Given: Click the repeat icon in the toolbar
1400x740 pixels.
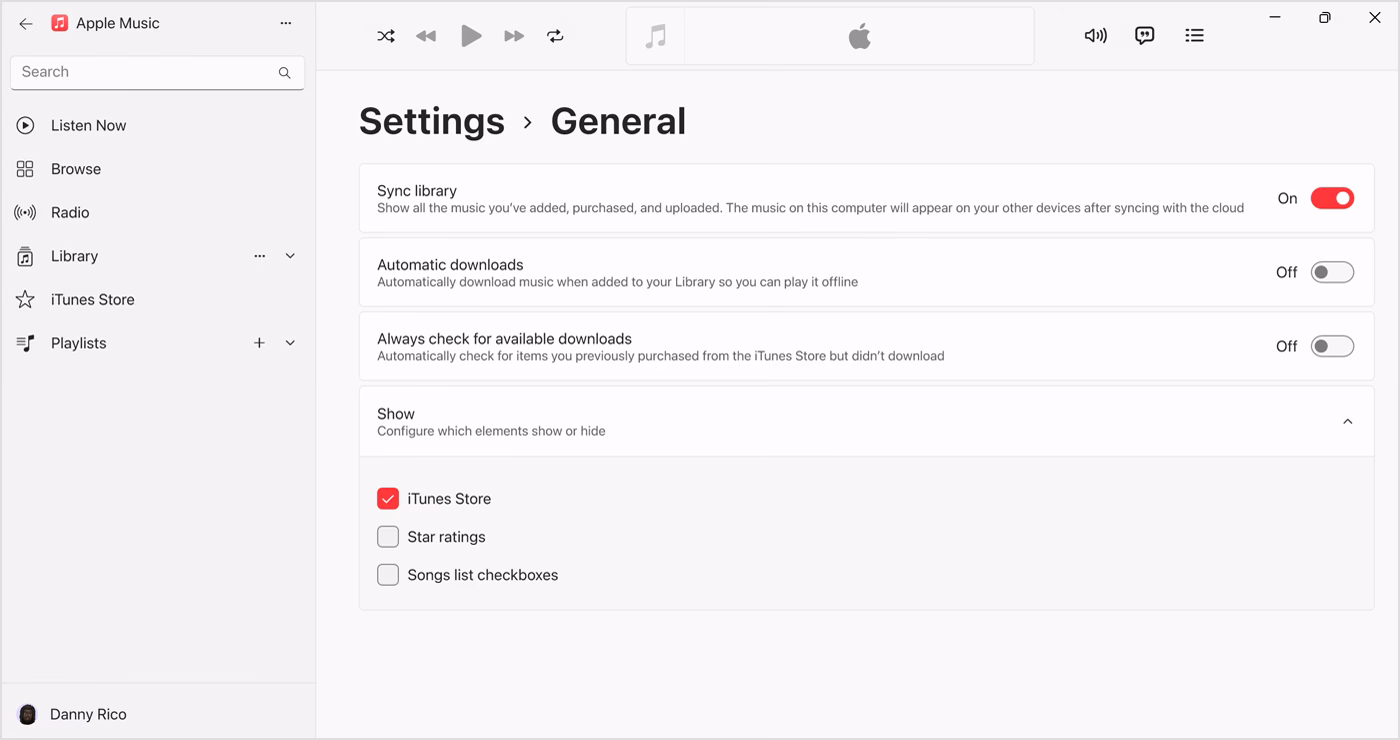Looking at the screenshot, I should 556,35.
